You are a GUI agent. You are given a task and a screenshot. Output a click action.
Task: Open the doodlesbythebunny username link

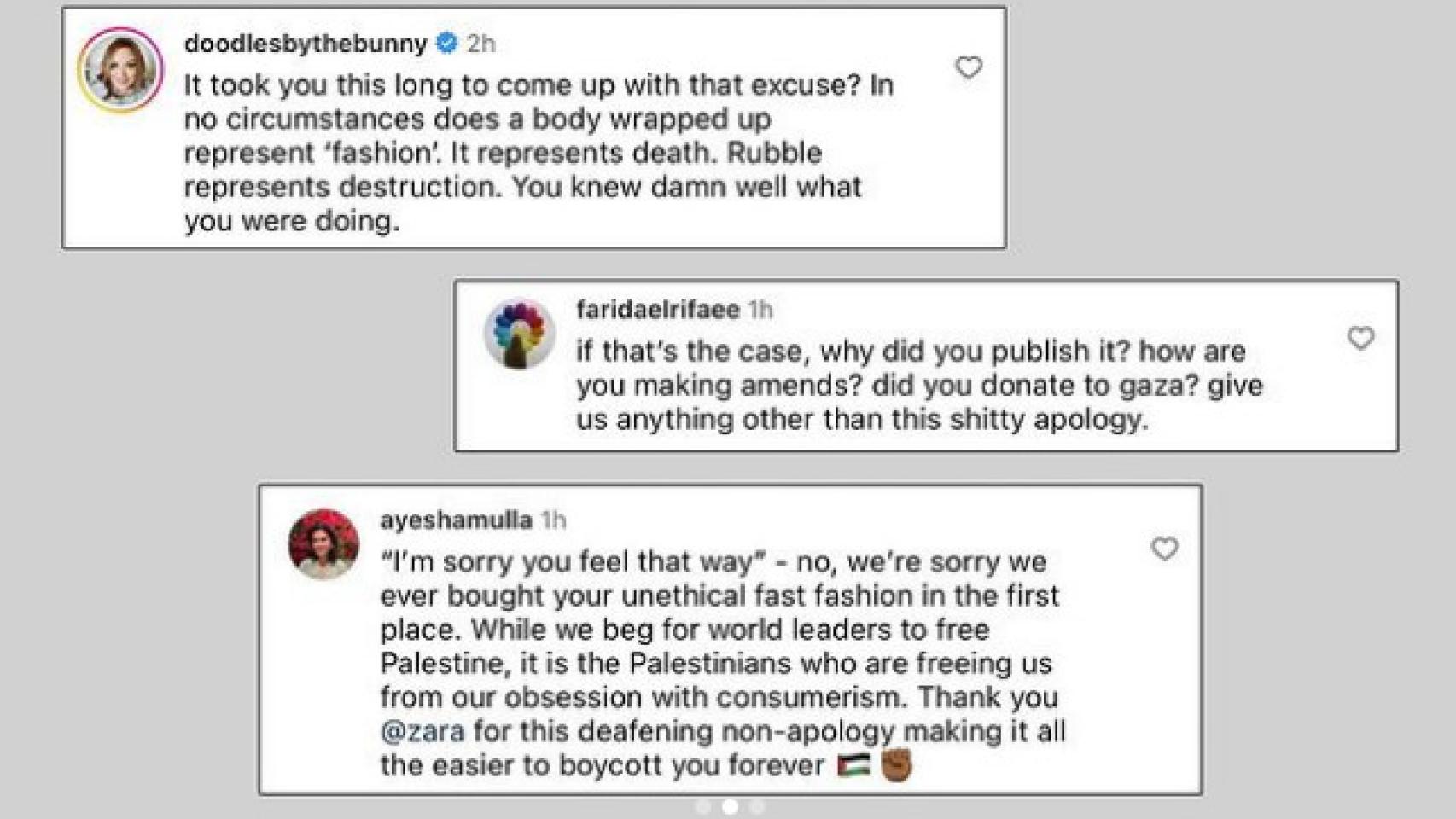click(306, 44)
